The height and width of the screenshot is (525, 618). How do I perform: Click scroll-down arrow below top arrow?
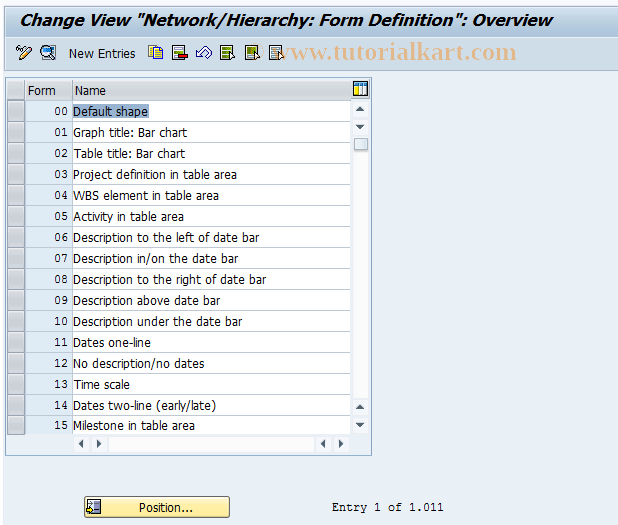360,127
